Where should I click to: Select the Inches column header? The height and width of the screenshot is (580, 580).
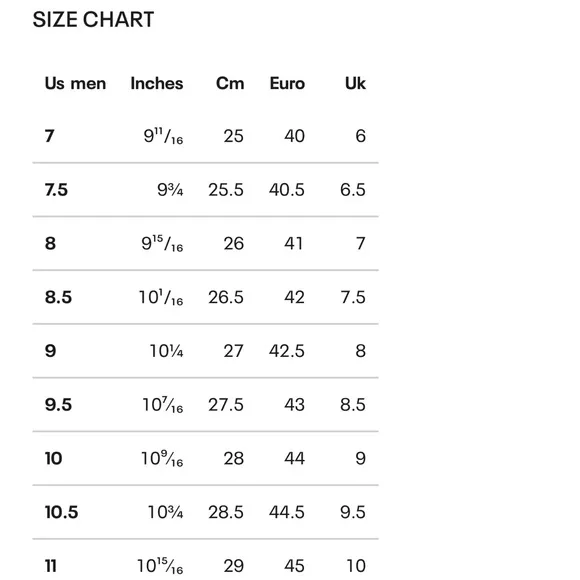click(157, 84)
